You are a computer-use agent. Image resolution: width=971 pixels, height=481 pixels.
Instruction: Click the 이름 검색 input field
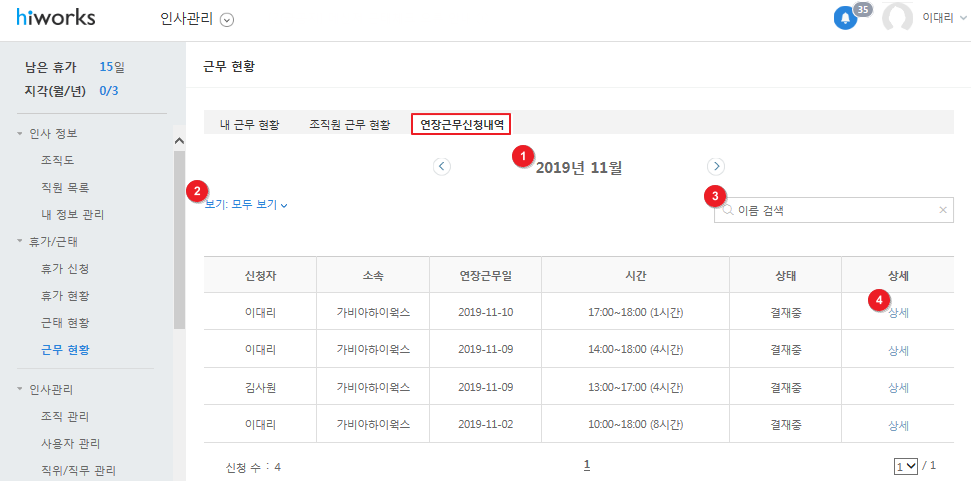click(x=834, y=210)
